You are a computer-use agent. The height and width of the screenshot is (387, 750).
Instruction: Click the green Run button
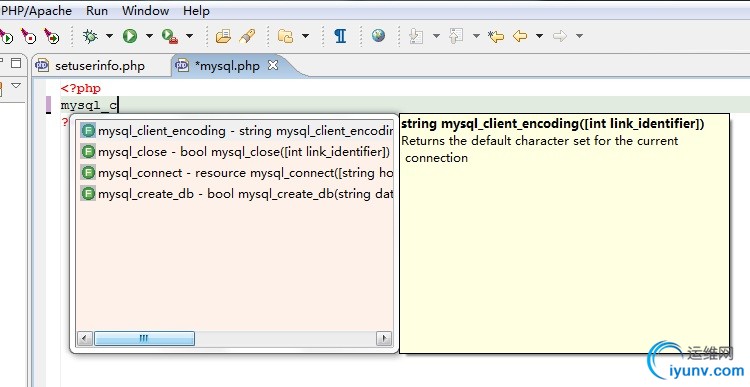[x=130, y=36]
